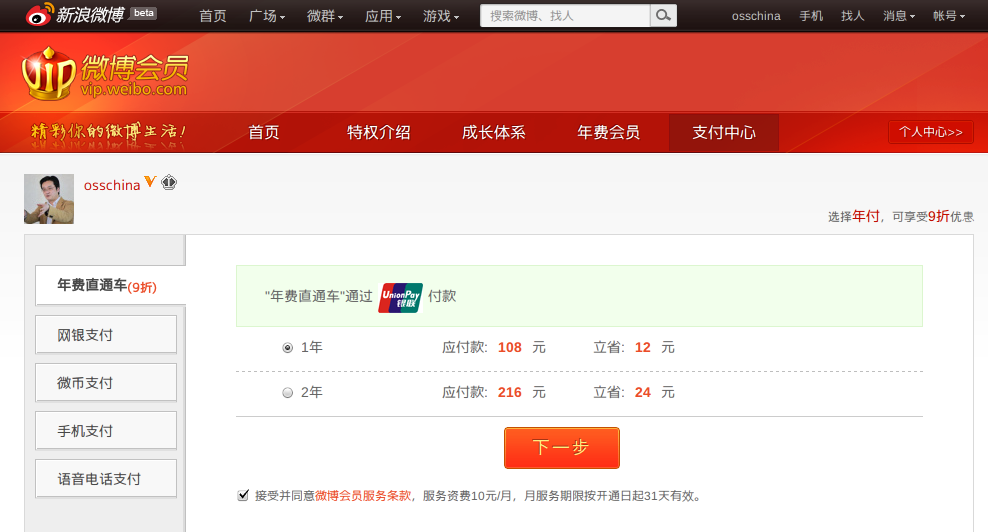Expand the 广场 dropdown menu
The height and width of the screenshot is (532, 988).
(x=267, y=16)
